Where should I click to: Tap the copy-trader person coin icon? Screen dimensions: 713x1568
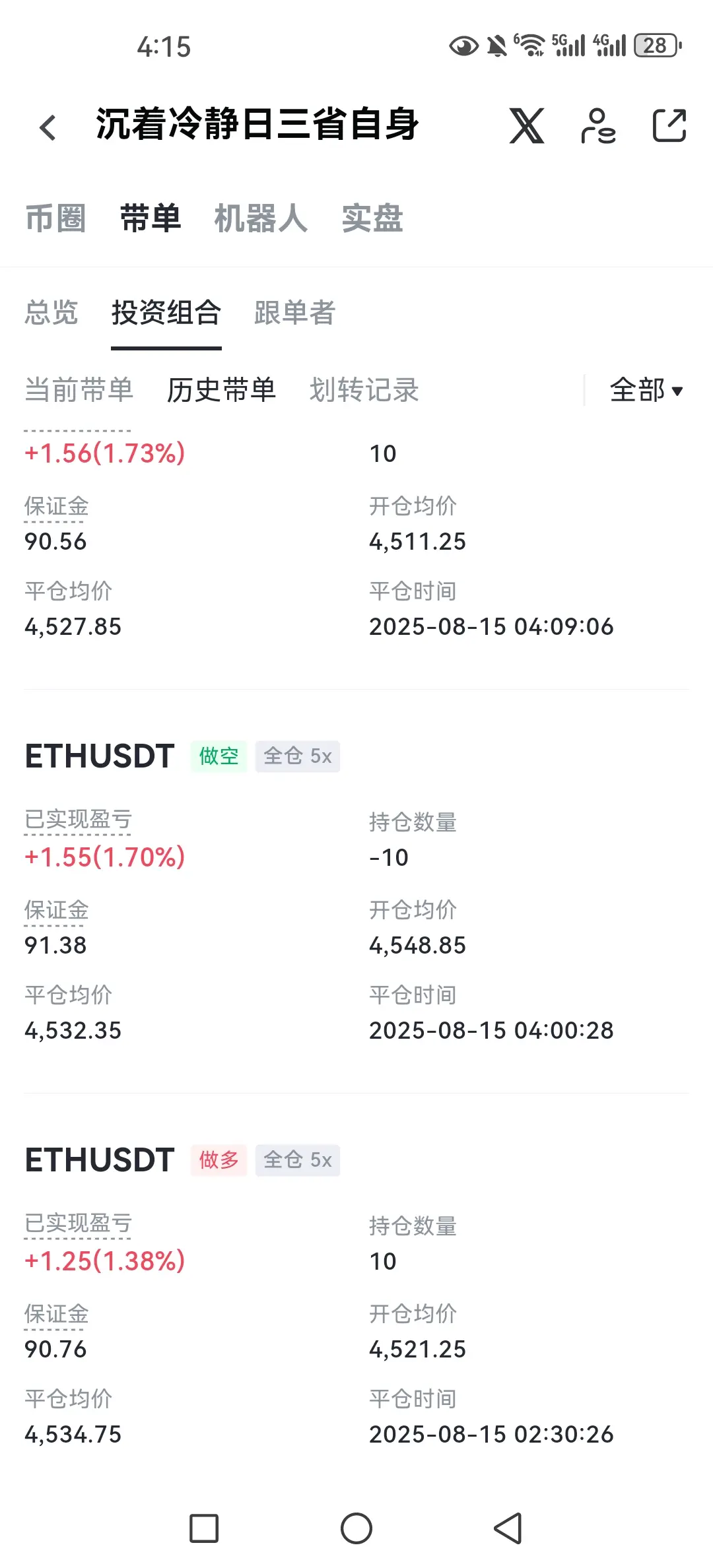tap(598, 125)
